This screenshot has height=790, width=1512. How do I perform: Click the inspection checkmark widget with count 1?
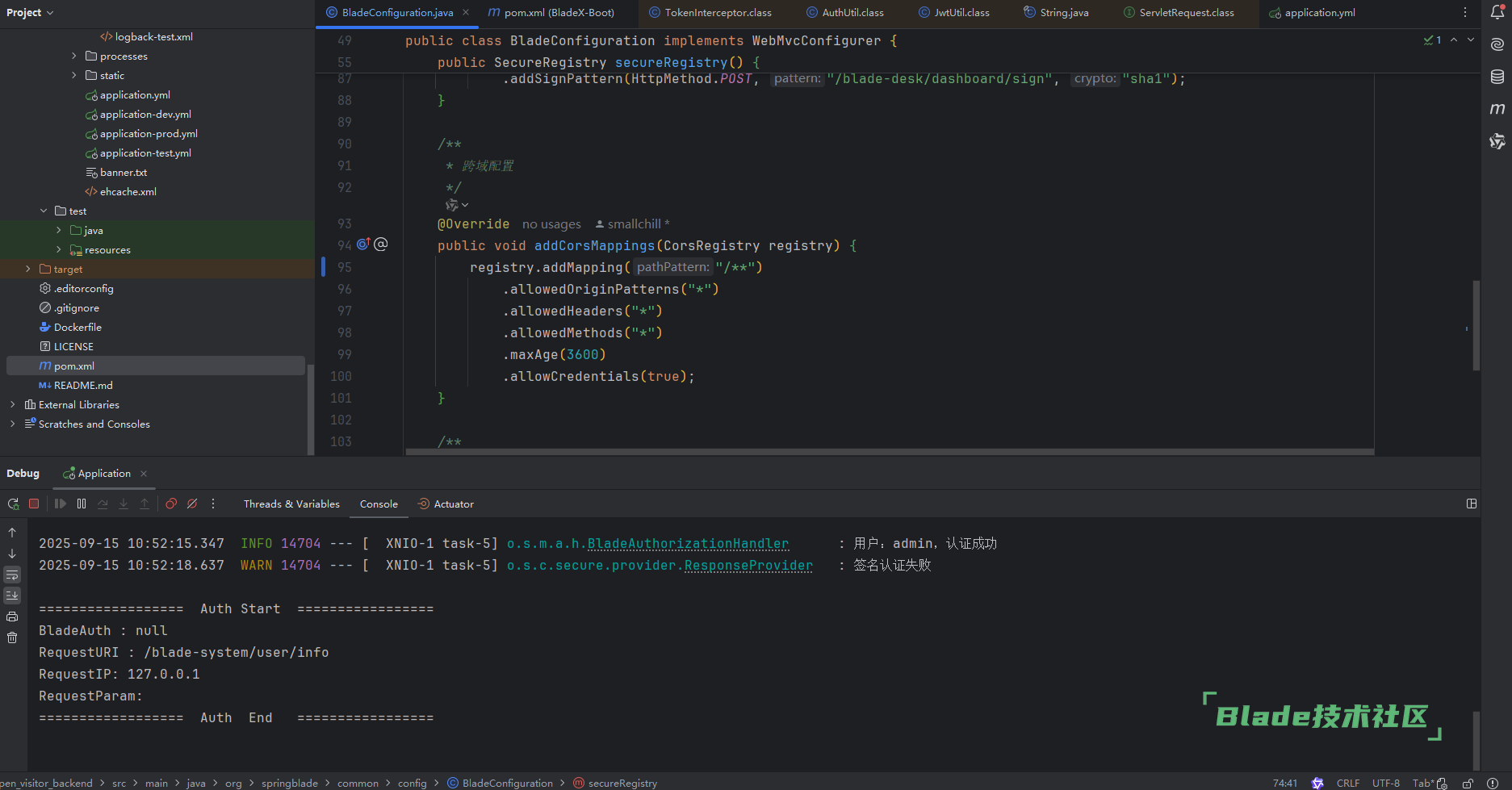click(x=1433, y=40)
